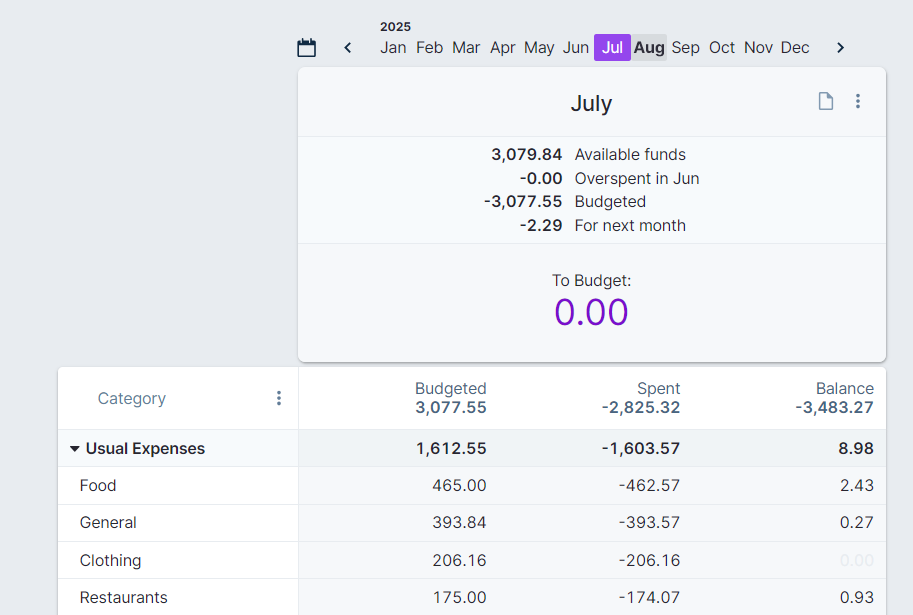
Task: Open the Category column three-dot menu
Action: [x=279, y=397]
